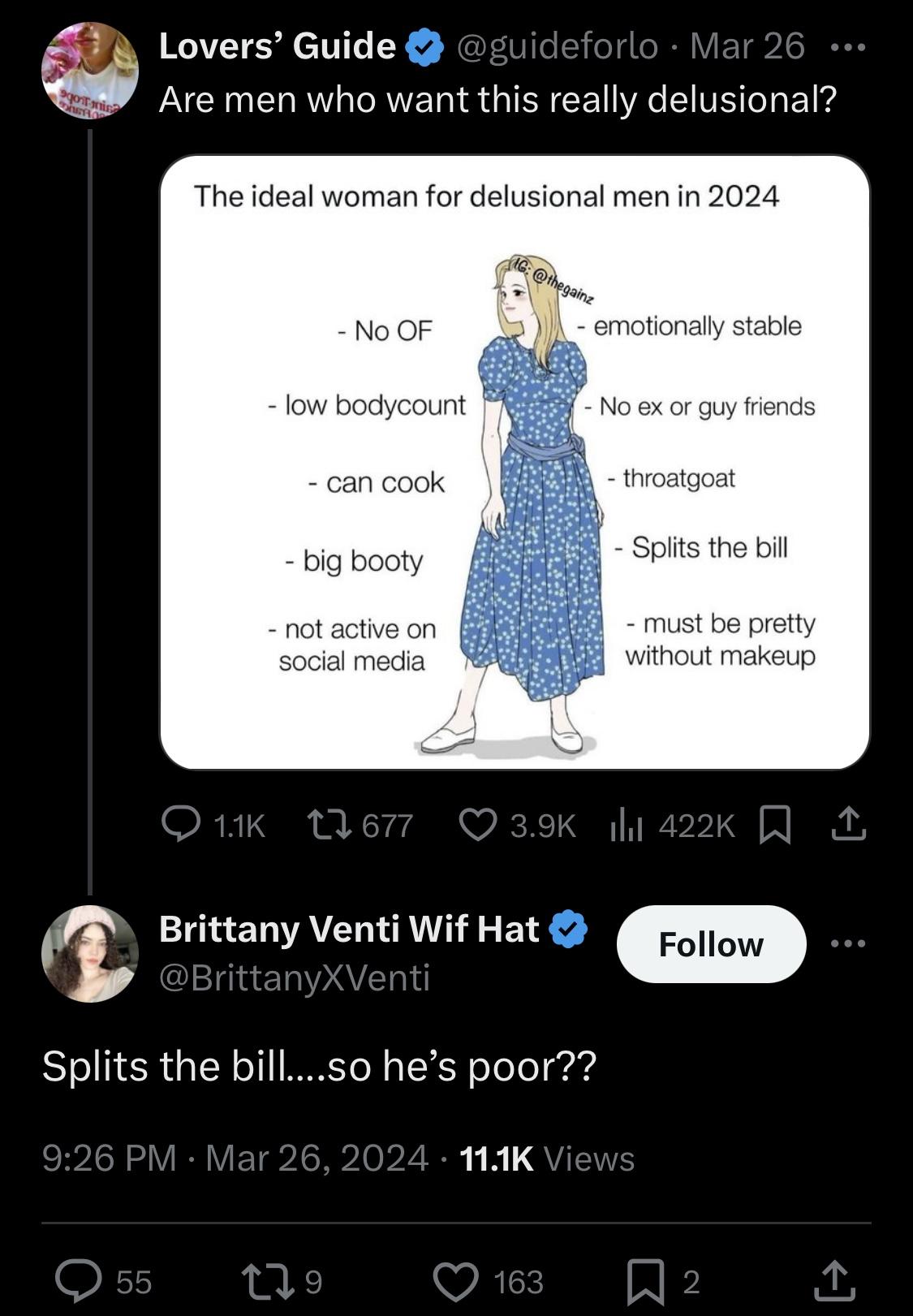Open the @BrittanyXVenti handle link

(x=294, y=977)
